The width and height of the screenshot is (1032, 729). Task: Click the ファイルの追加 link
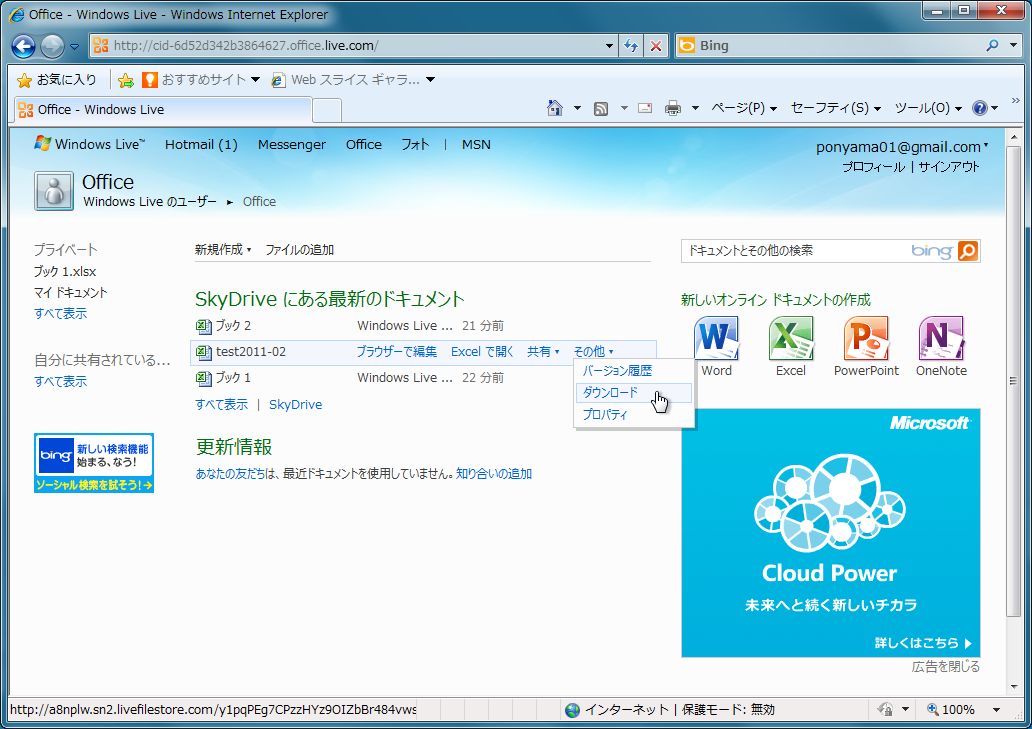(299, 250)
